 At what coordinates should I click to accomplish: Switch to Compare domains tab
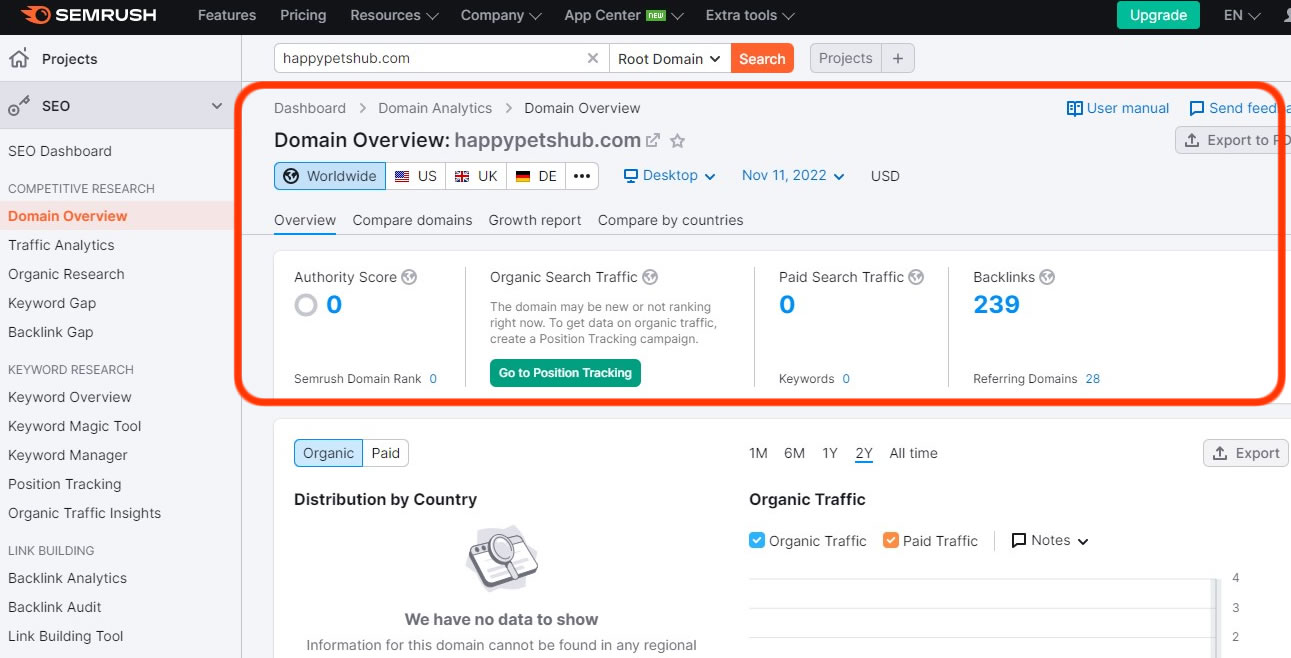click(x=412, y=220)
